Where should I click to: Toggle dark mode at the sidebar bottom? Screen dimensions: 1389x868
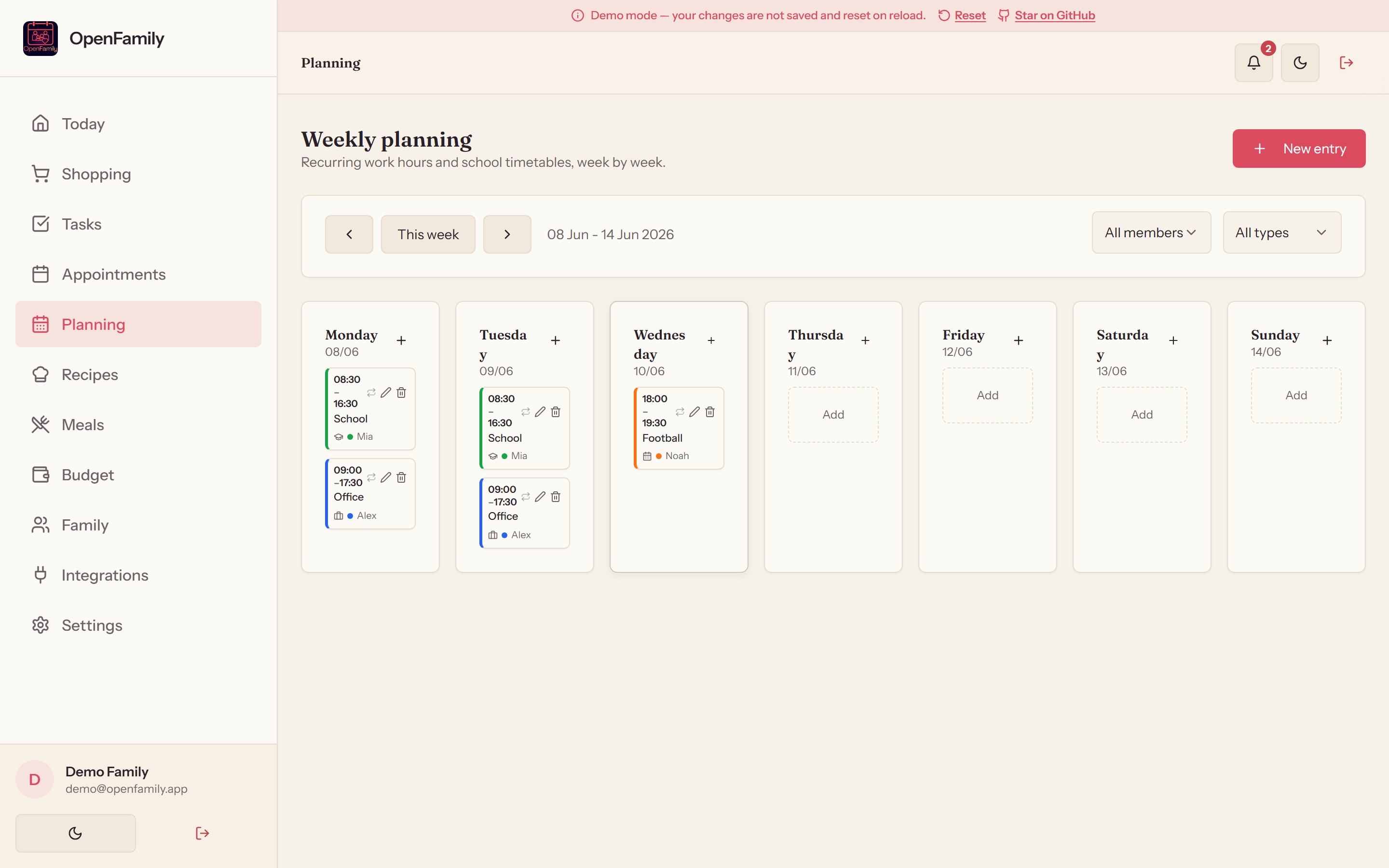75,833
